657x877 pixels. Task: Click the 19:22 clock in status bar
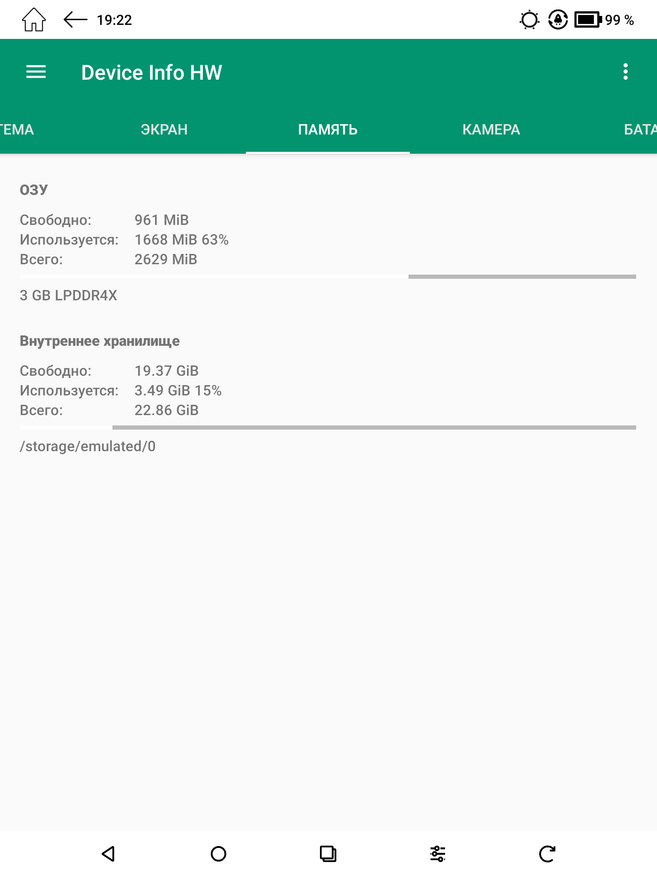(x=114, y=20)
